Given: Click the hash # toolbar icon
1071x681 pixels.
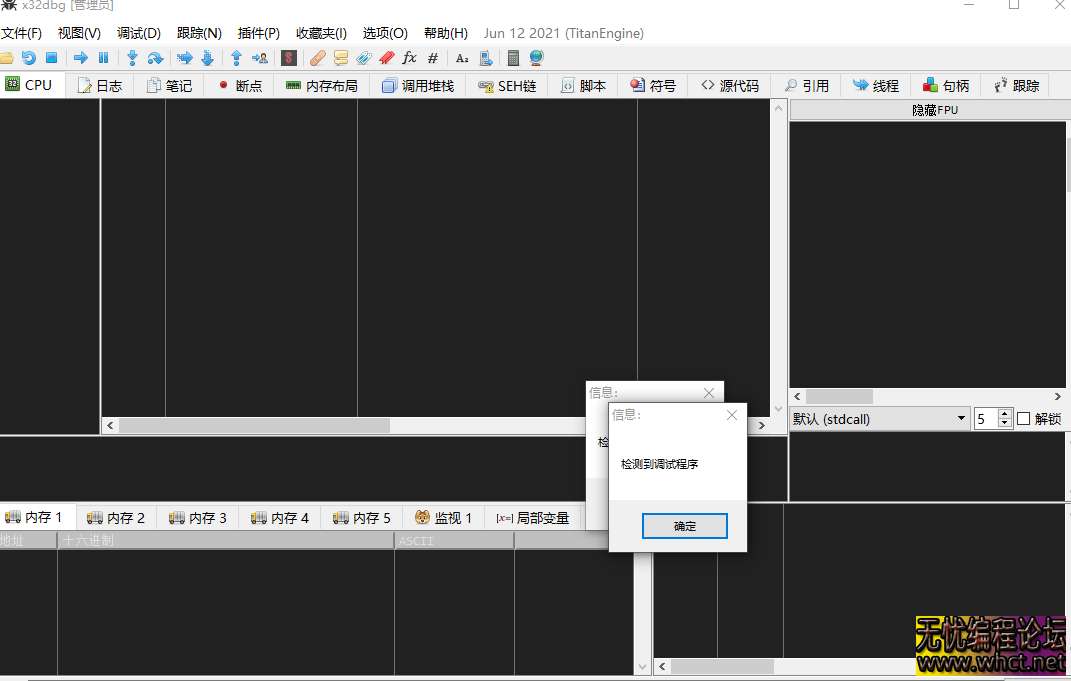Looking at the screenshot, I should (x=433, y=58).
